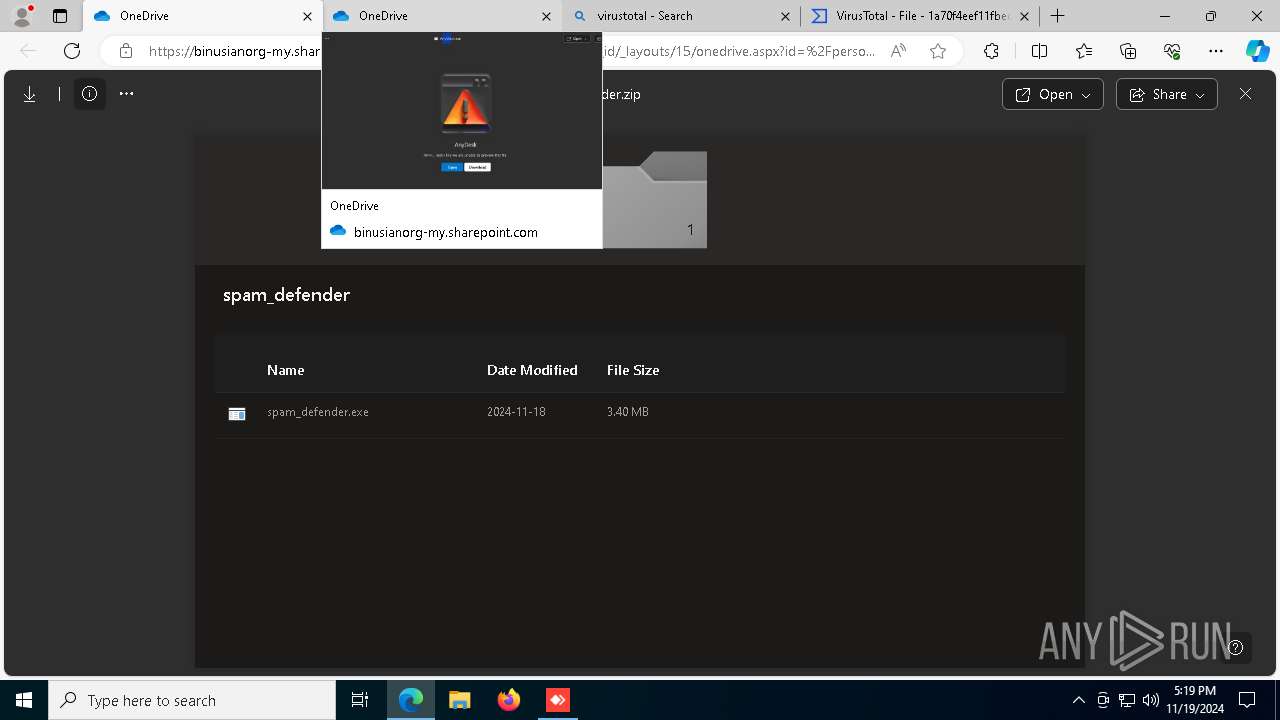
Task: Click the grey folder preview icon
Action: (655, 199)
